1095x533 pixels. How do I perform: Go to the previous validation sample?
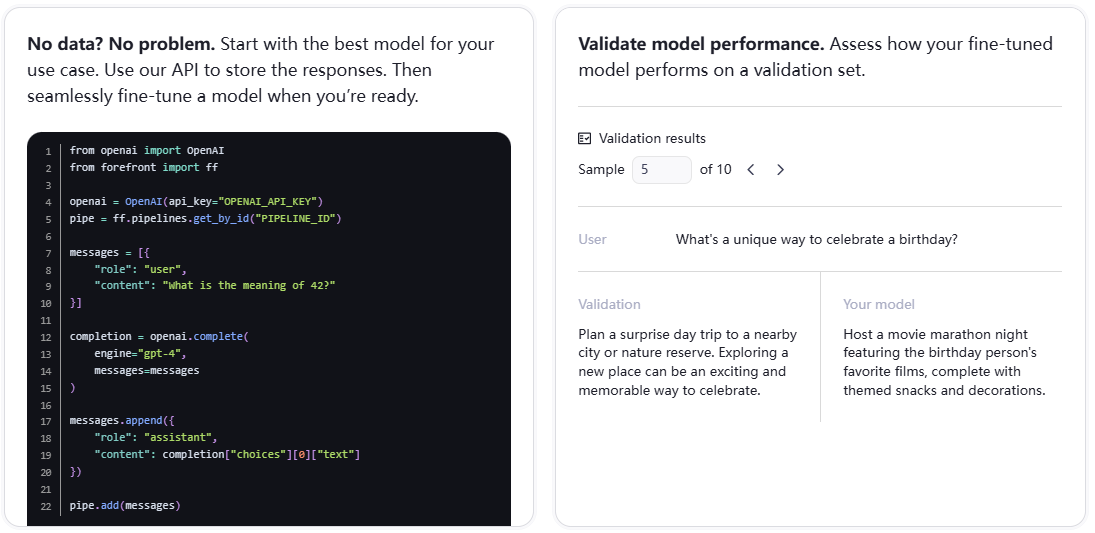[751, 170]
